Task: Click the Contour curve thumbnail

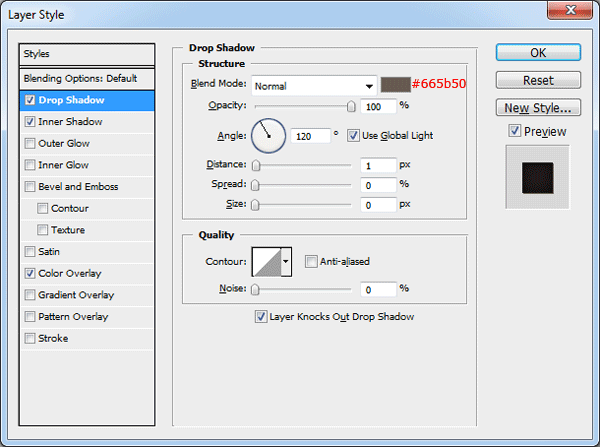Action: pos(267,262)
